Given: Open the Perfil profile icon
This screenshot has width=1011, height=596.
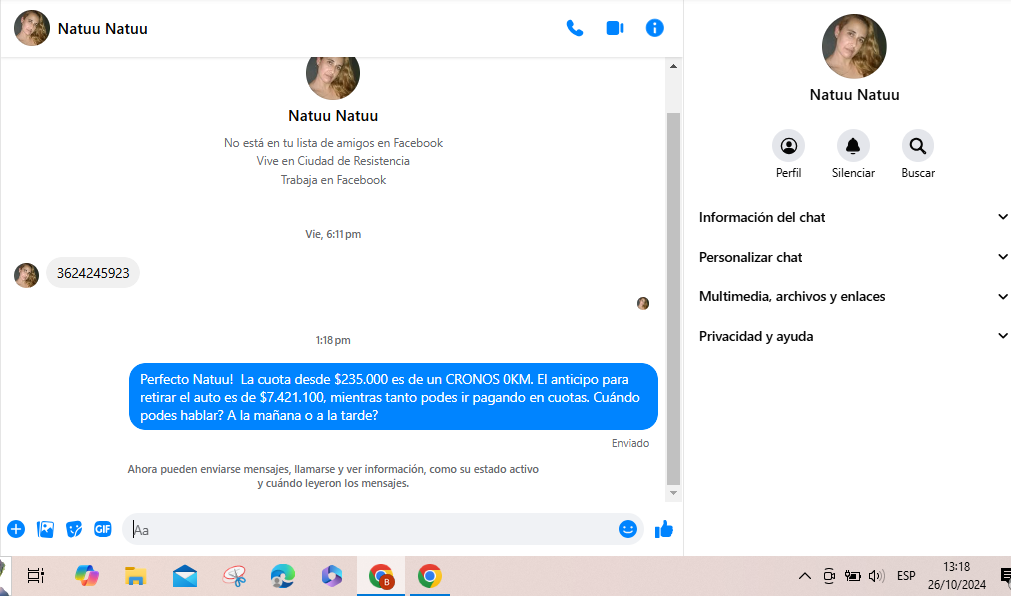Looking at the screenshot, I should (x=789, y=146).
